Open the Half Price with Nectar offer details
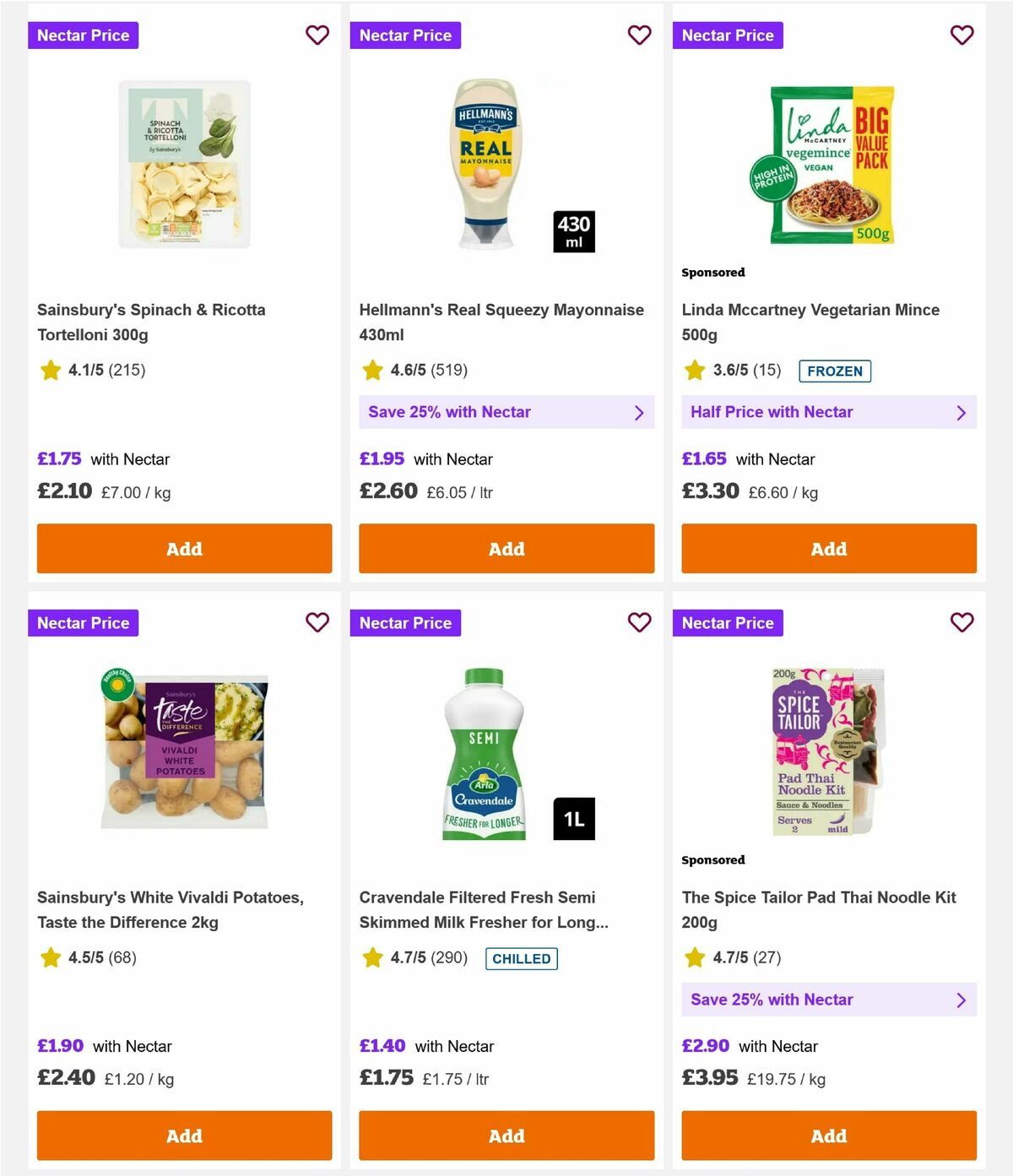 tap(828, 412)
